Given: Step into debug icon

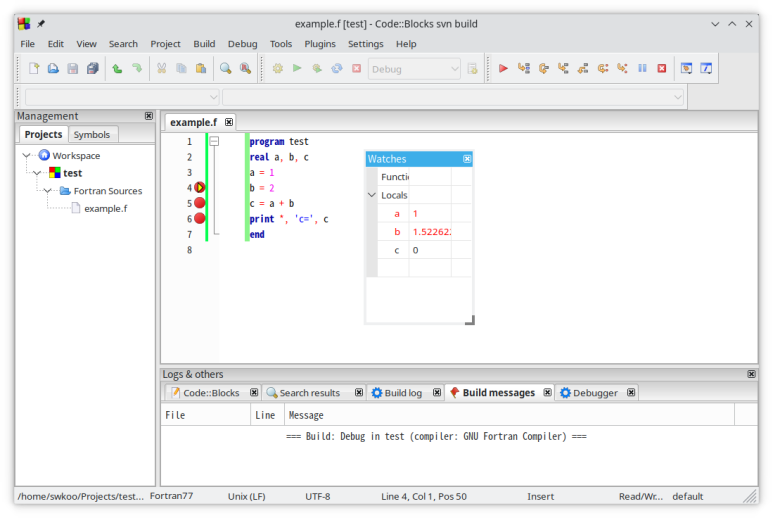Looking at the screenshot, I should click(563, 69).
